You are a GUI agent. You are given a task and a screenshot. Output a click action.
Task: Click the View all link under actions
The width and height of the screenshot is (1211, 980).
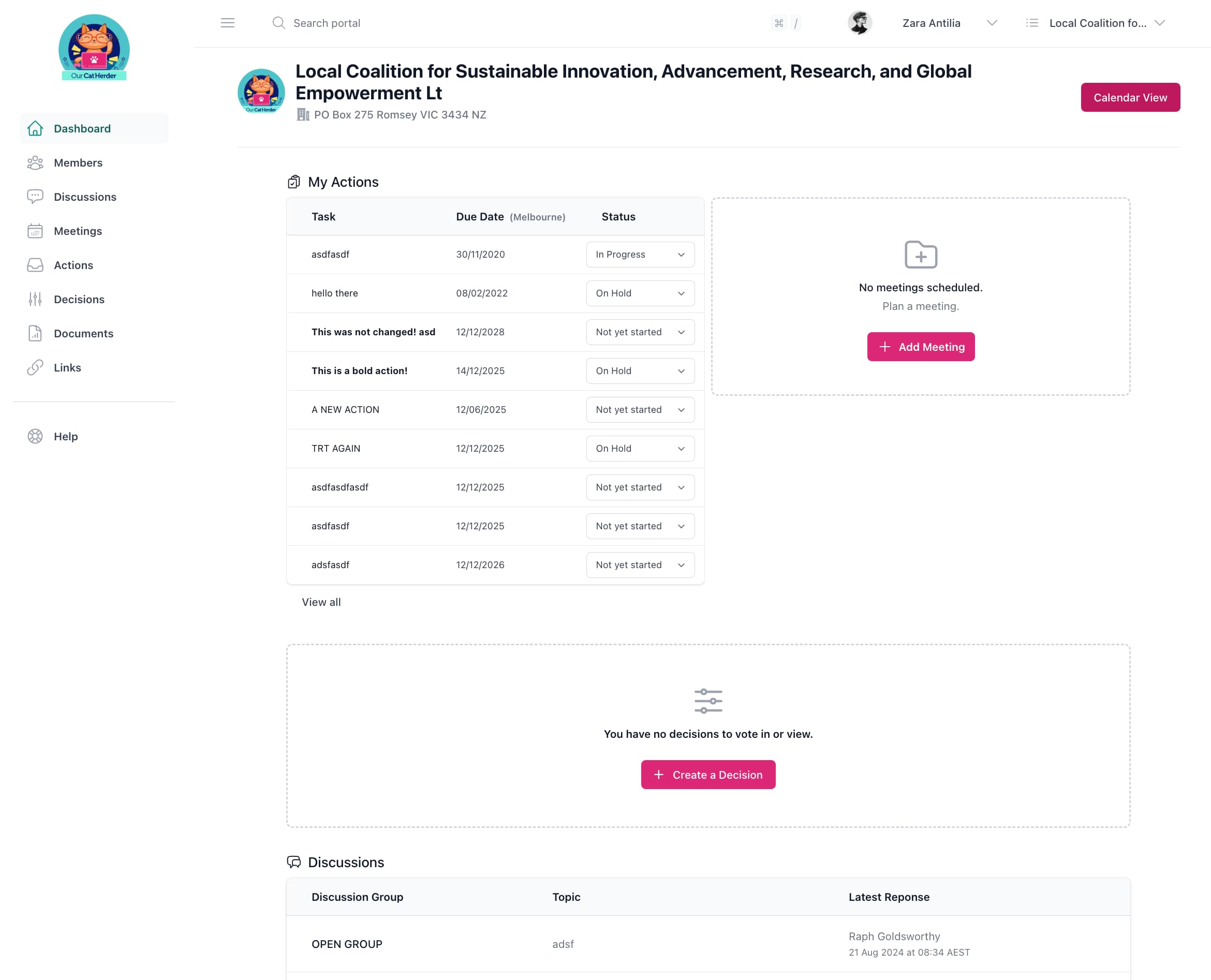(321, 602)
